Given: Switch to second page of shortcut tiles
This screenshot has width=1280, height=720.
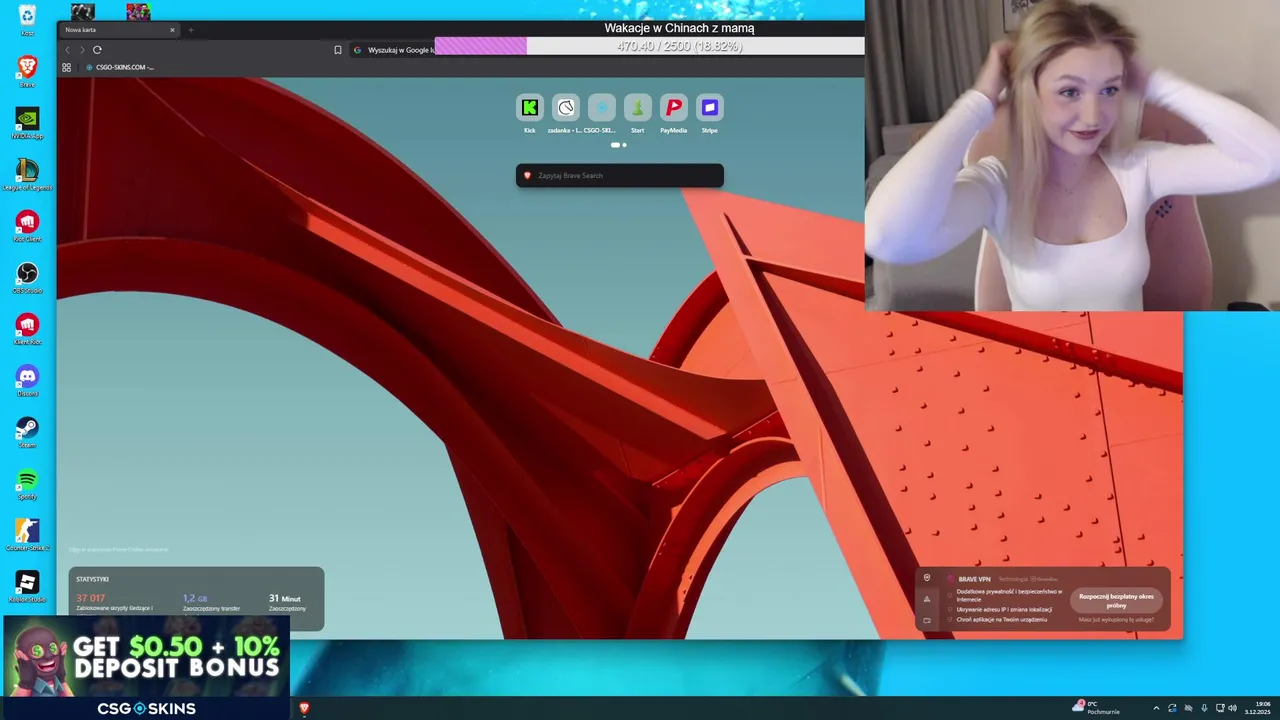Looking at the screenshot, I should point(624,145).
